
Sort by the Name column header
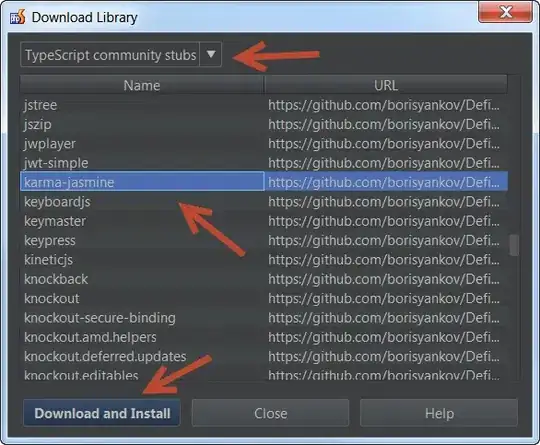142,85
